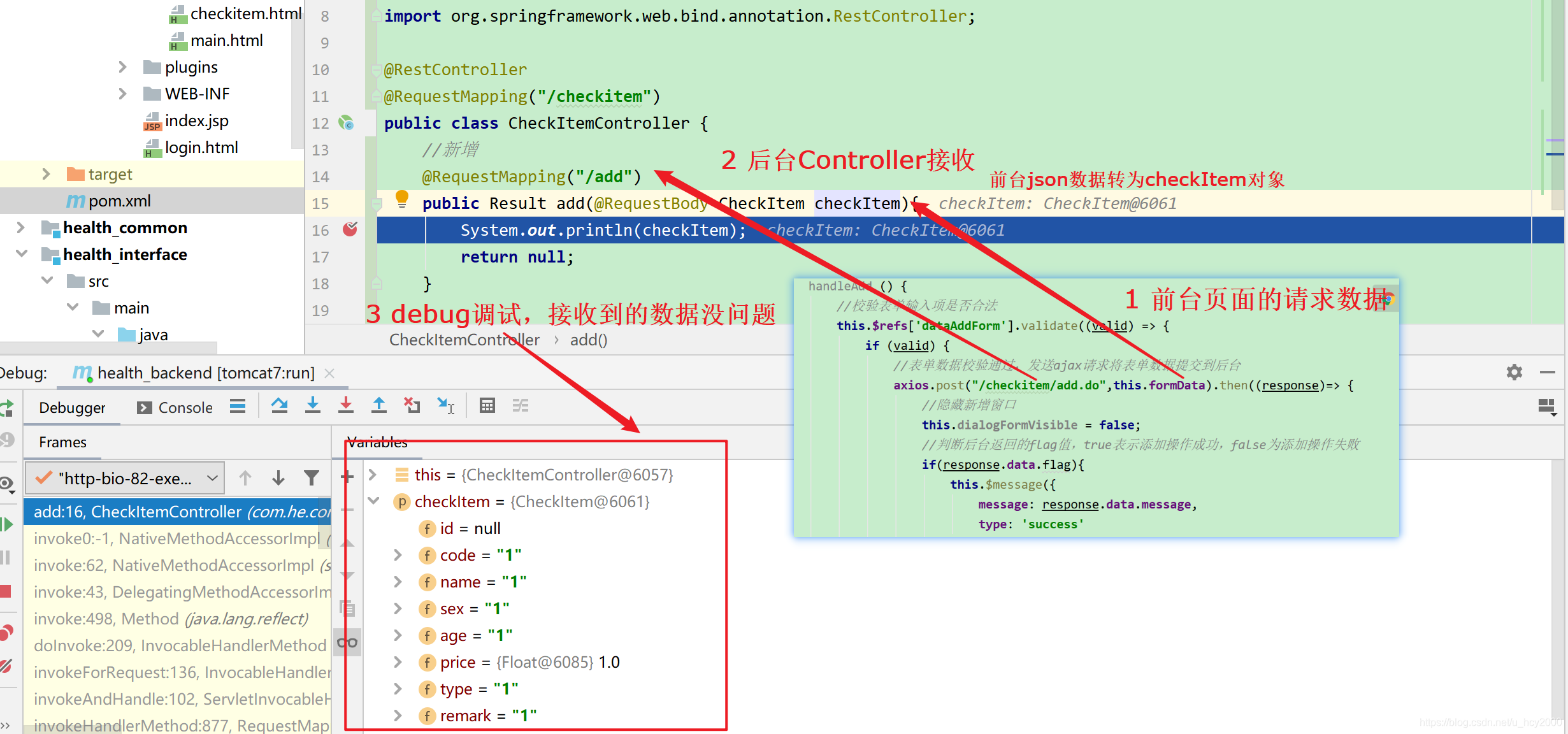This screenshot has width=1568, height=734.
Task: Click the mute breakpoints icon
Action: point(6,666)
